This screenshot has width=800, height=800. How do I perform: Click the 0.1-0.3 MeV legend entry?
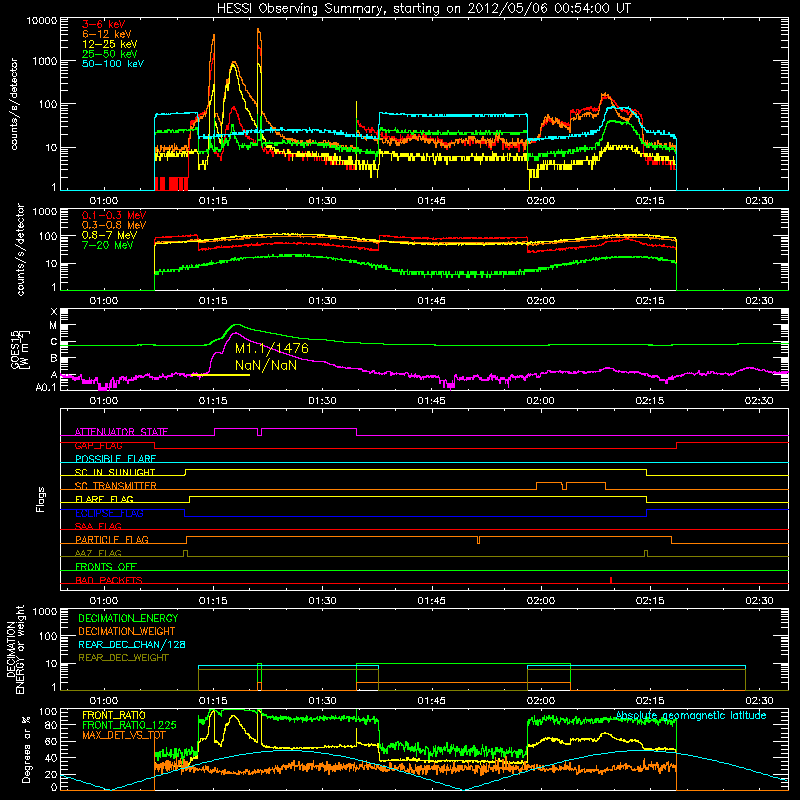point(114,215)
